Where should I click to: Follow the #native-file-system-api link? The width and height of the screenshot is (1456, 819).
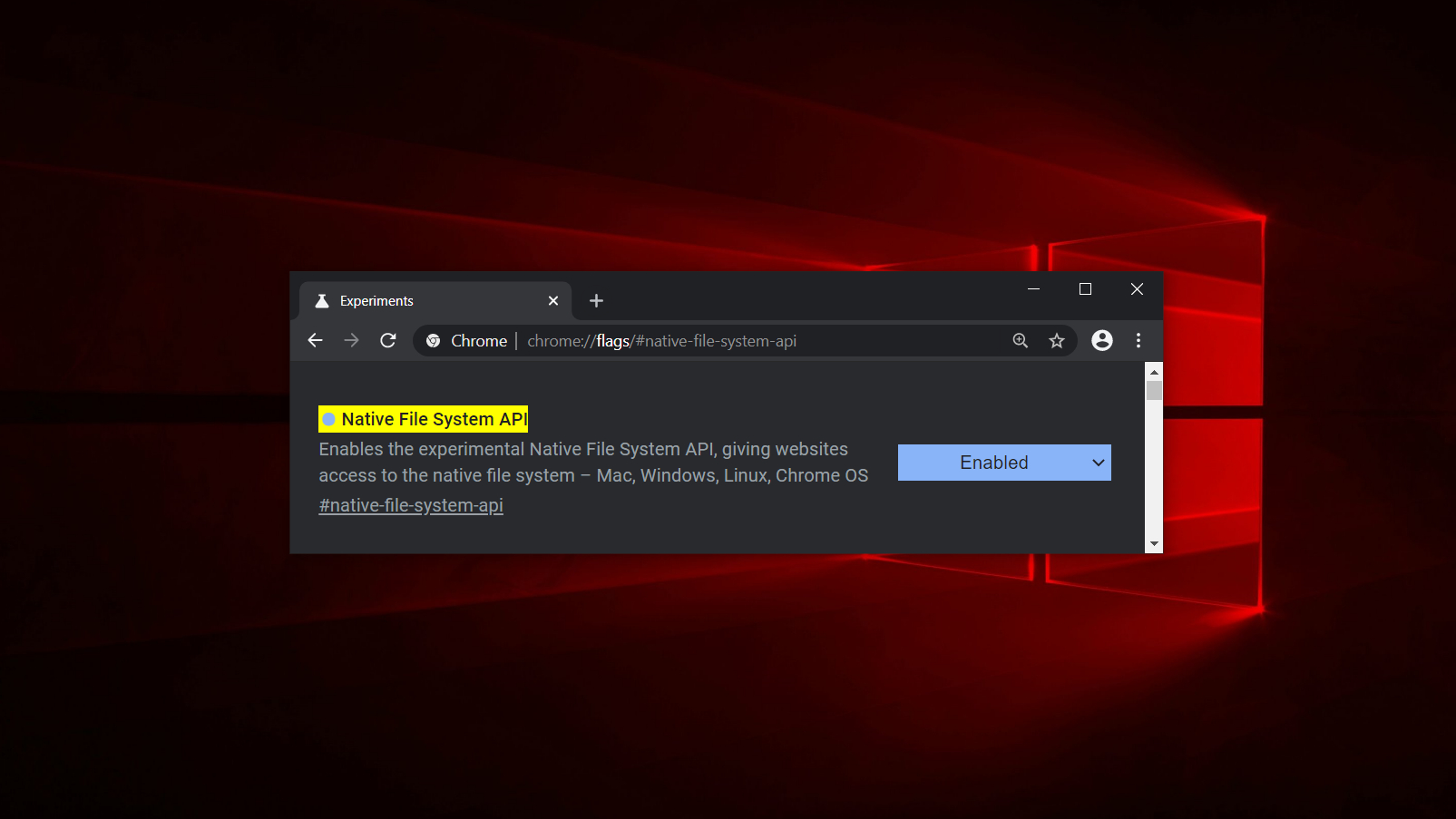(410, 505)
